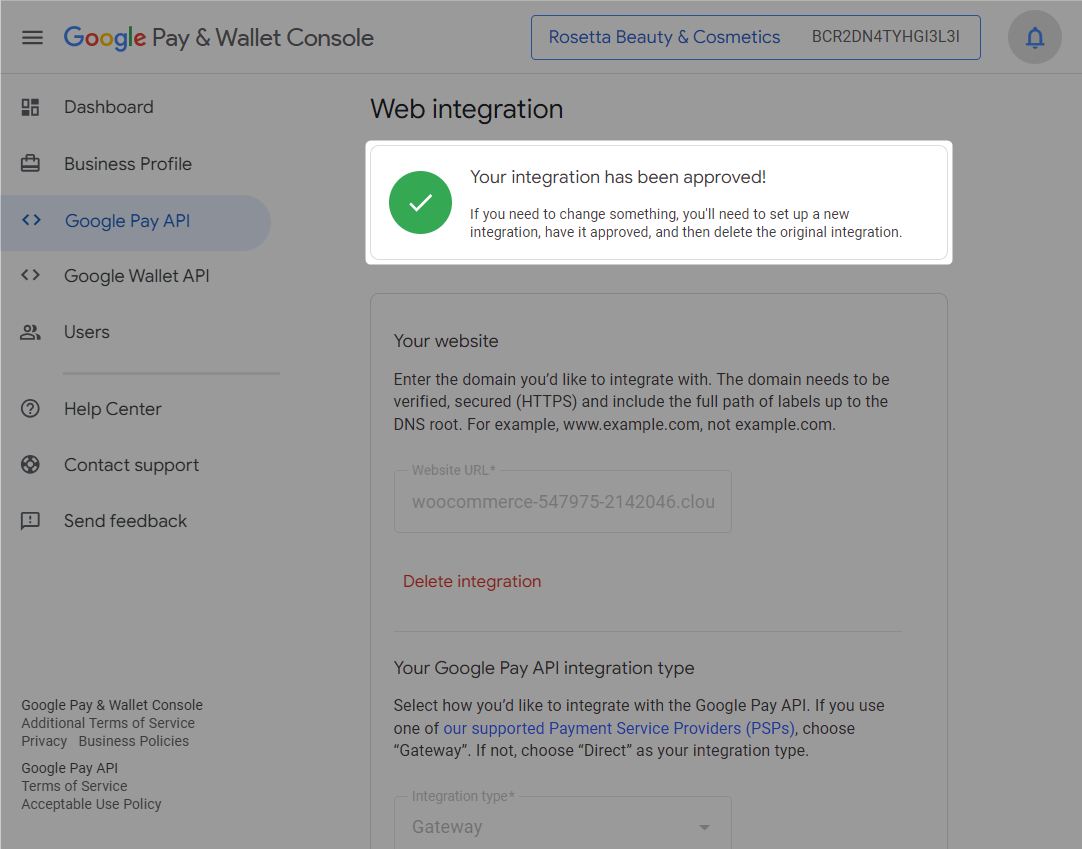1082x849 pixels.
Task: Open the Privacy policy link
Action: pyautogui.click(x=44, y=741)
